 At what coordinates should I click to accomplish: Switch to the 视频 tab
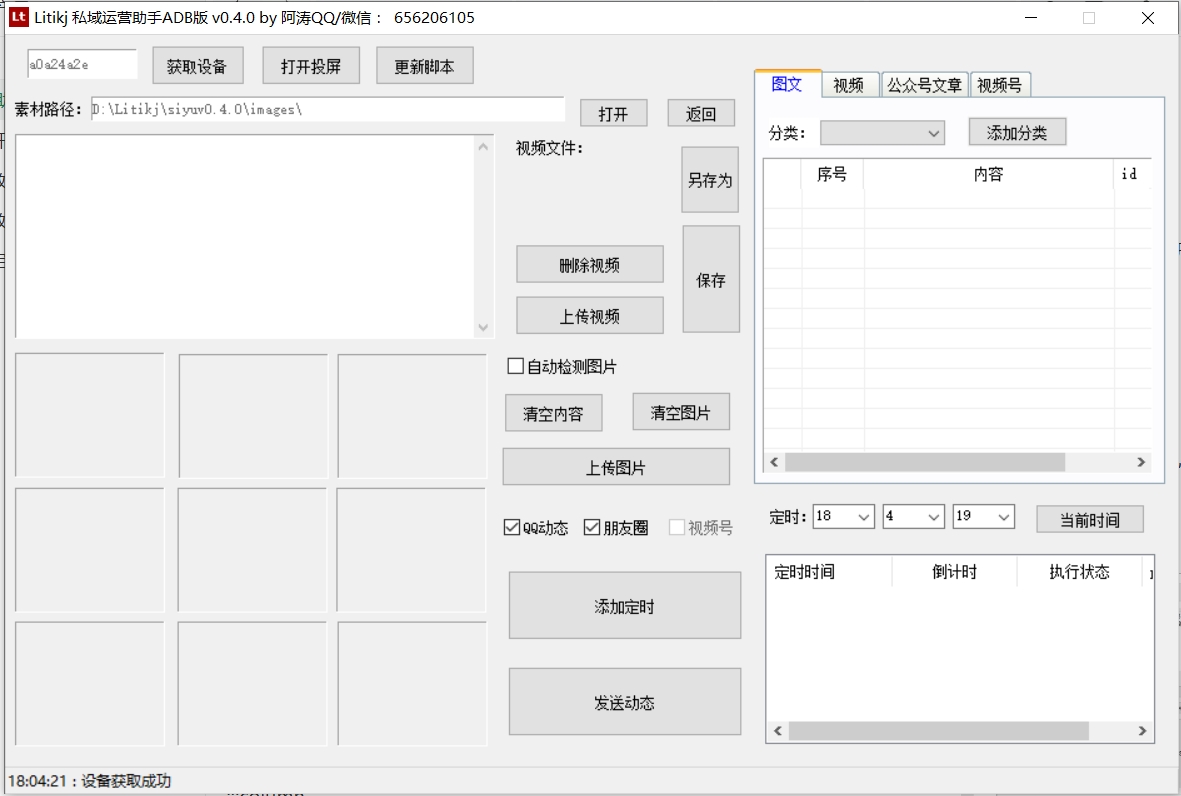[849, 84]
